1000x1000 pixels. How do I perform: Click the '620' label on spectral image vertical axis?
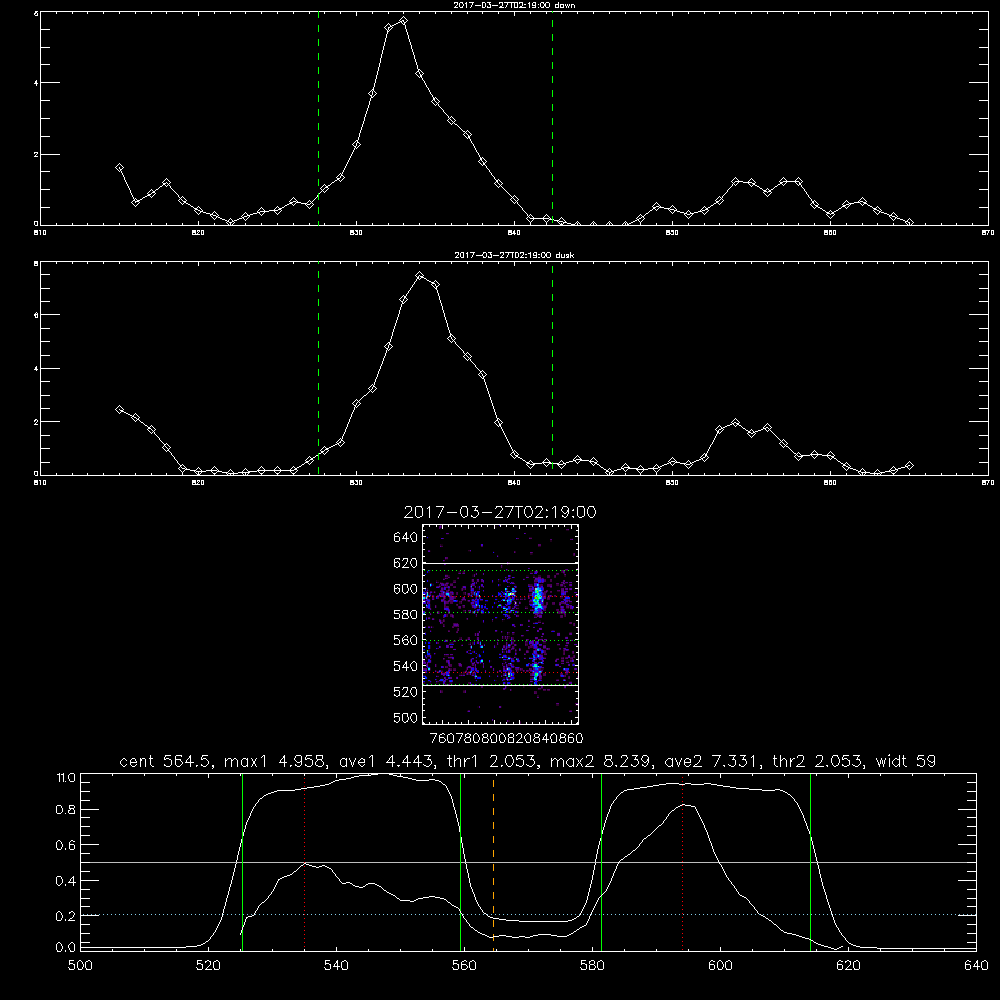point(406,563)
